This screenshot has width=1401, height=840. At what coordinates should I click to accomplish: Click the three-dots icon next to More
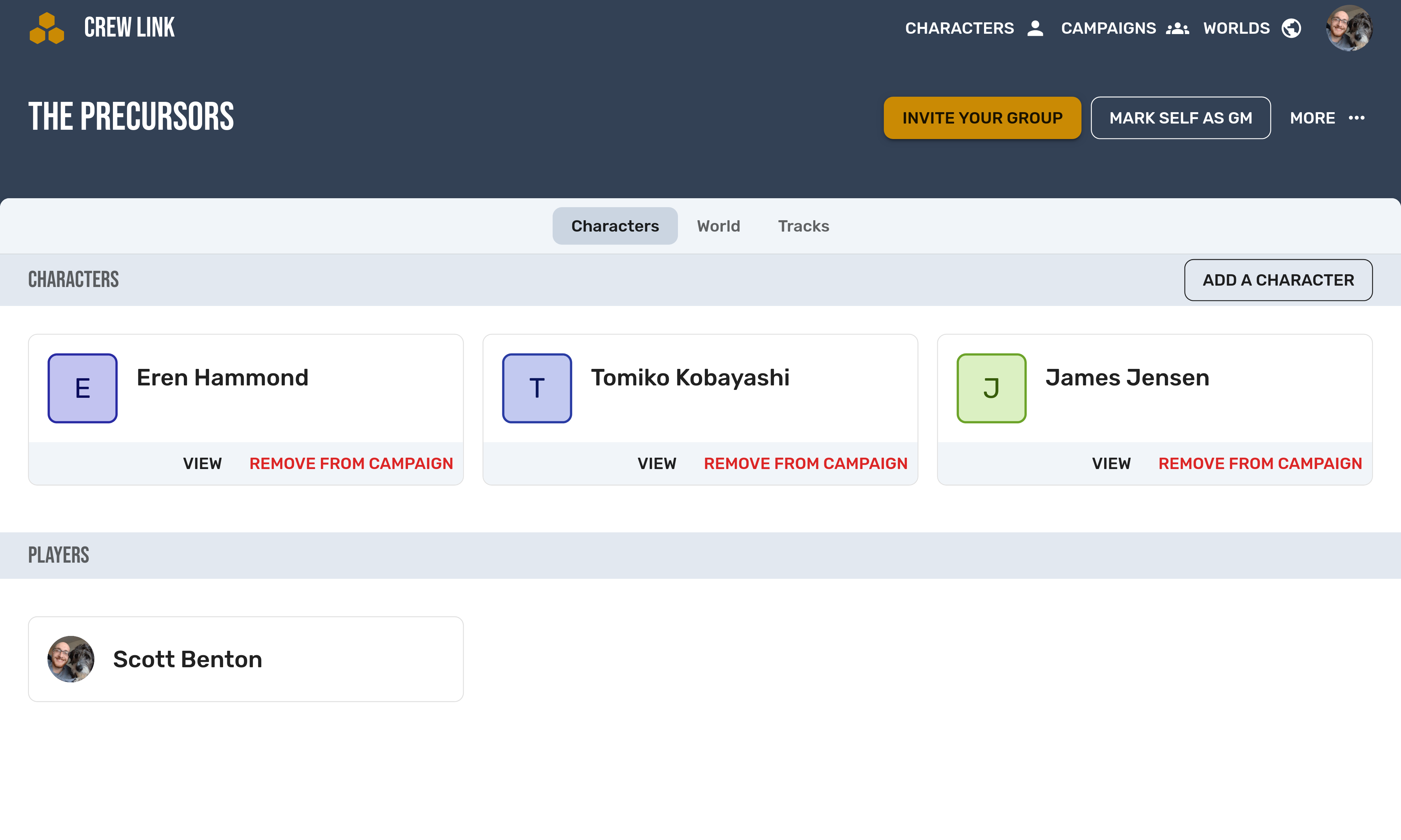[1356, 118]
